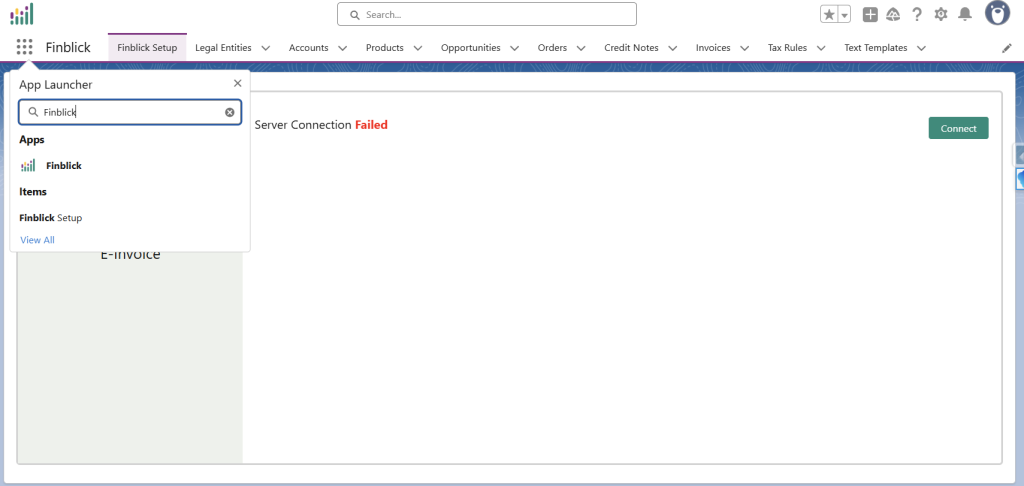Open the favorites list dropdown arrow
Image resolution: width=1024 pixels, height=486 pixels.
(x=844, y=14)
